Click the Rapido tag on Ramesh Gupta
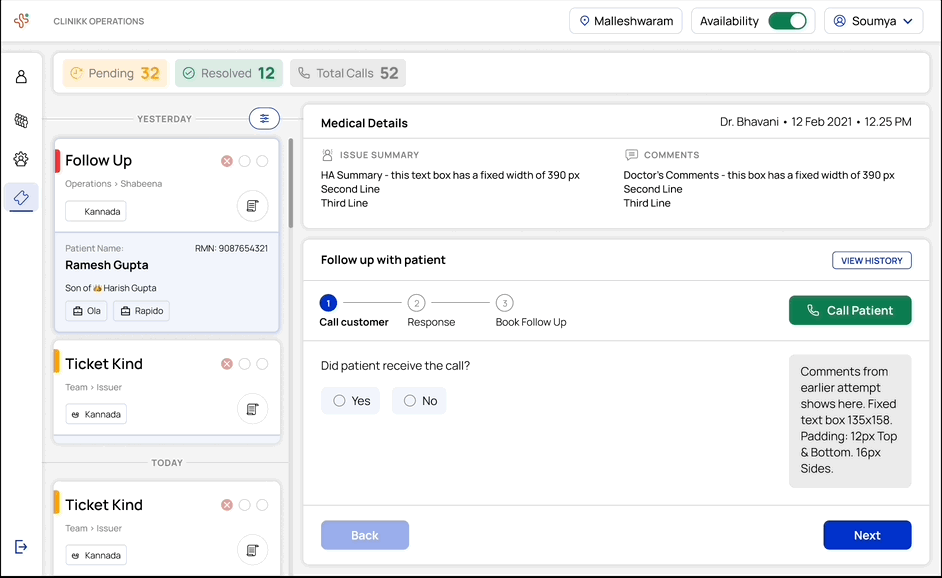This screenshot has width=942, height=578. (142, 311)
